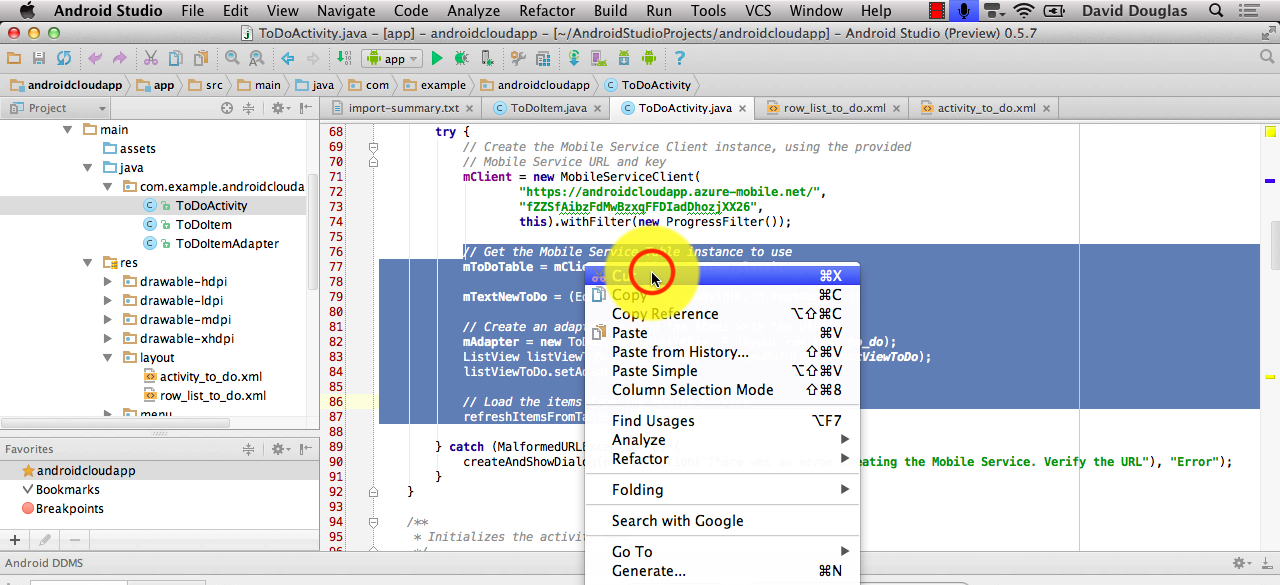Image resolution: width=1280 pixels, height=585 pixels.
Task: Click the blue Back navigation arrow
Action: 288,59
